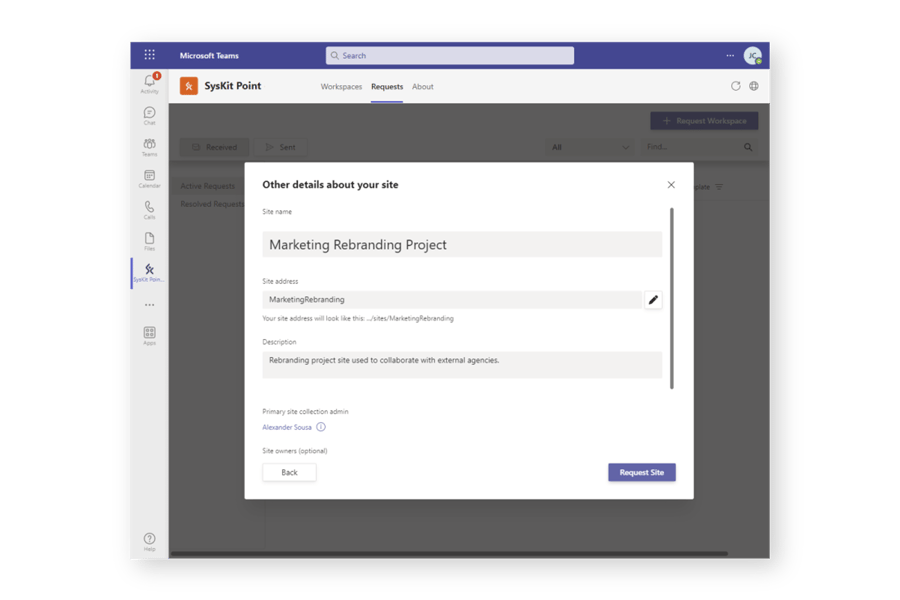Open Alexander Sousa admin link
The width and height of the screenshot is (900, 600).
[287, 427]
